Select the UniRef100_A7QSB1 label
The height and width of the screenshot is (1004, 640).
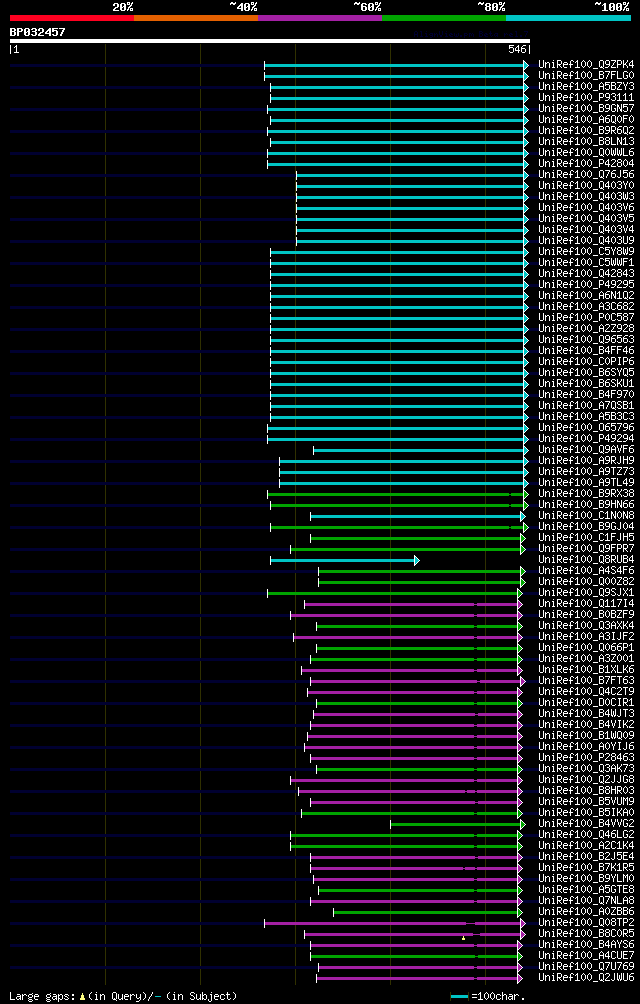tap(586, 405)
